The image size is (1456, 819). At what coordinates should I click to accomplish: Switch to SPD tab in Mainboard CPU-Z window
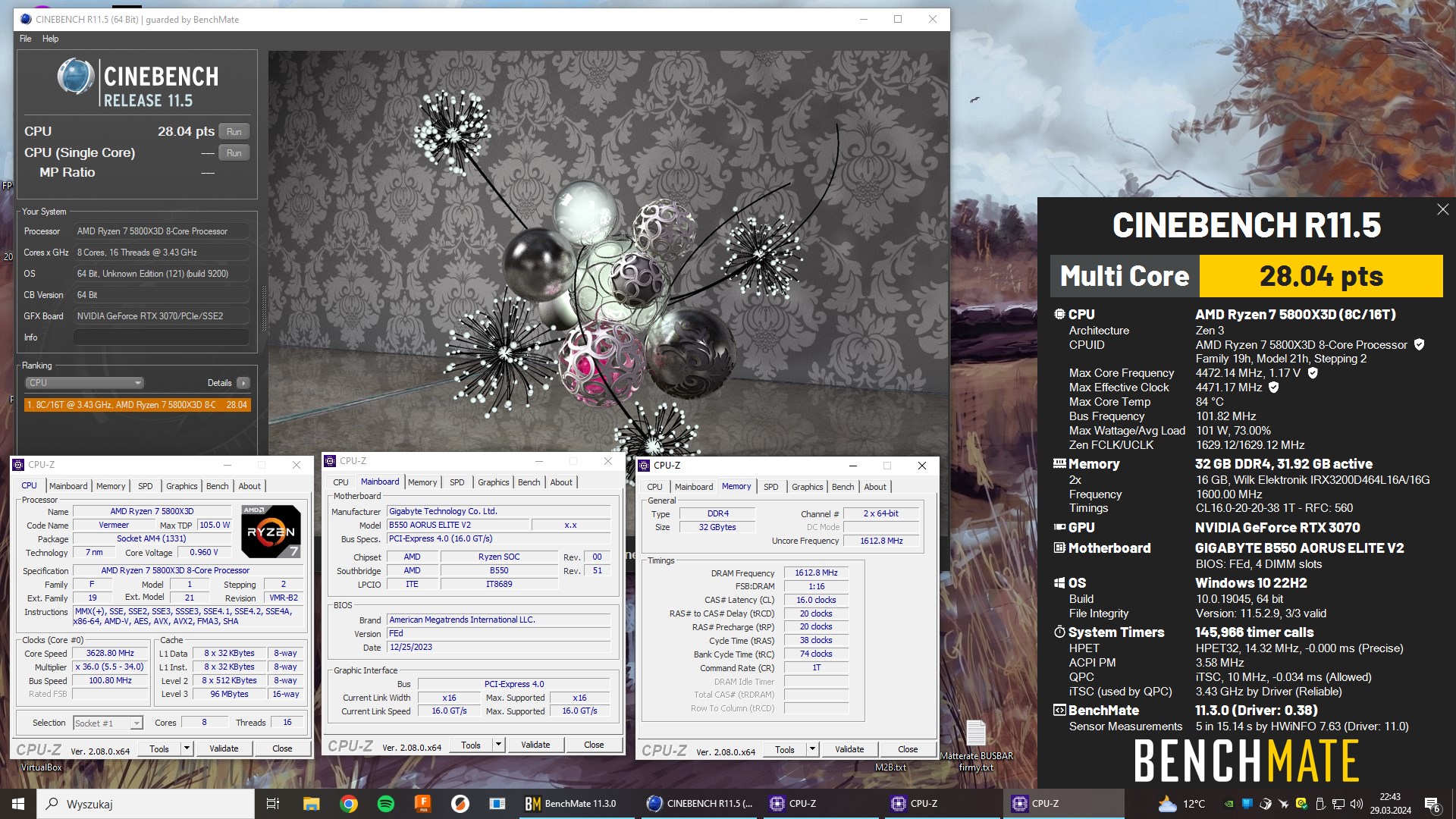[457, 482]
